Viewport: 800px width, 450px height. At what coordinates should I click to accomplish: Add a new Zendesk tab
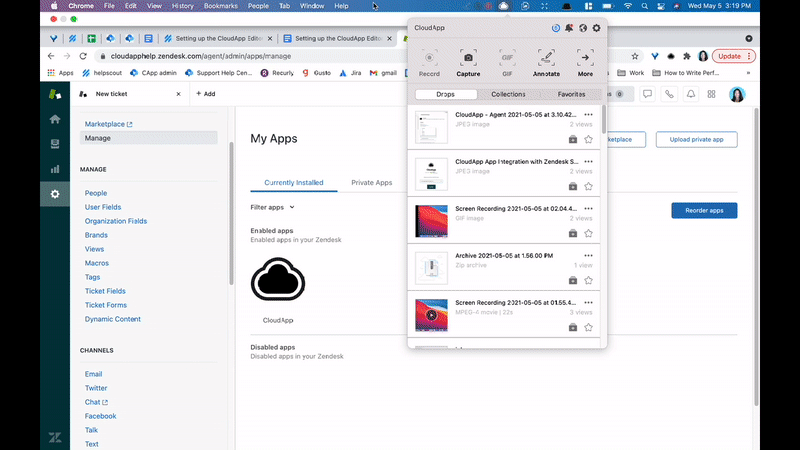coord(206,94)
